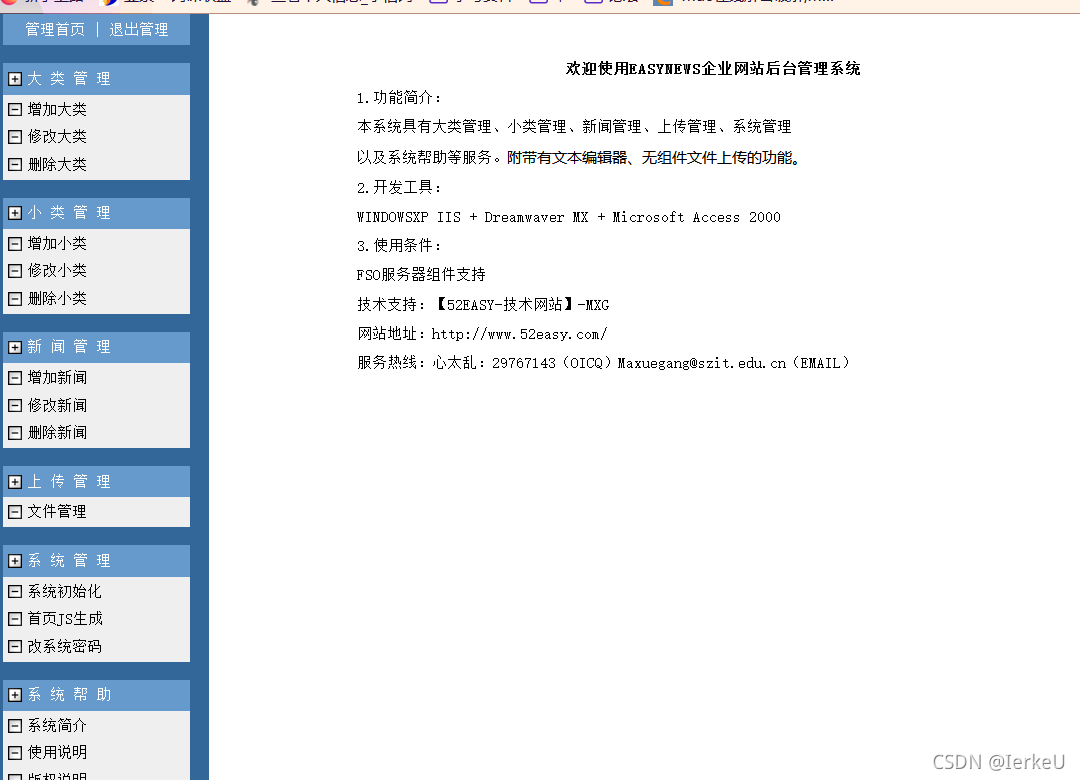Click minus icon beside 文件管理
The width and height of the screenshot is (1080, 780).
[x=14, y=511]
